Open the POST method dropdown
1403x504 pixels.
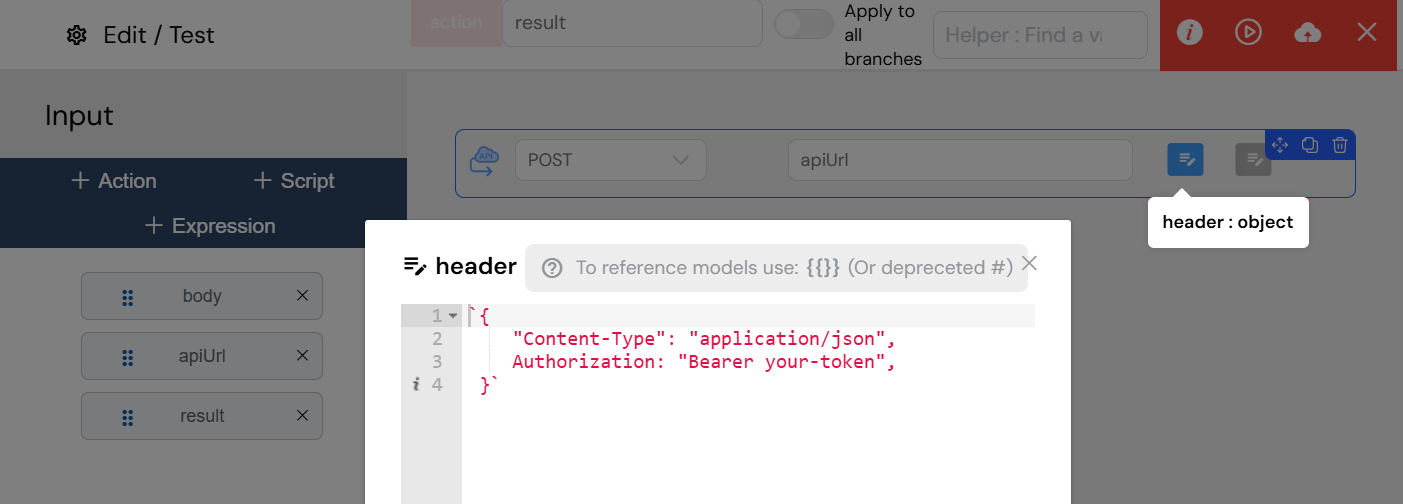(x=611, y=160)
